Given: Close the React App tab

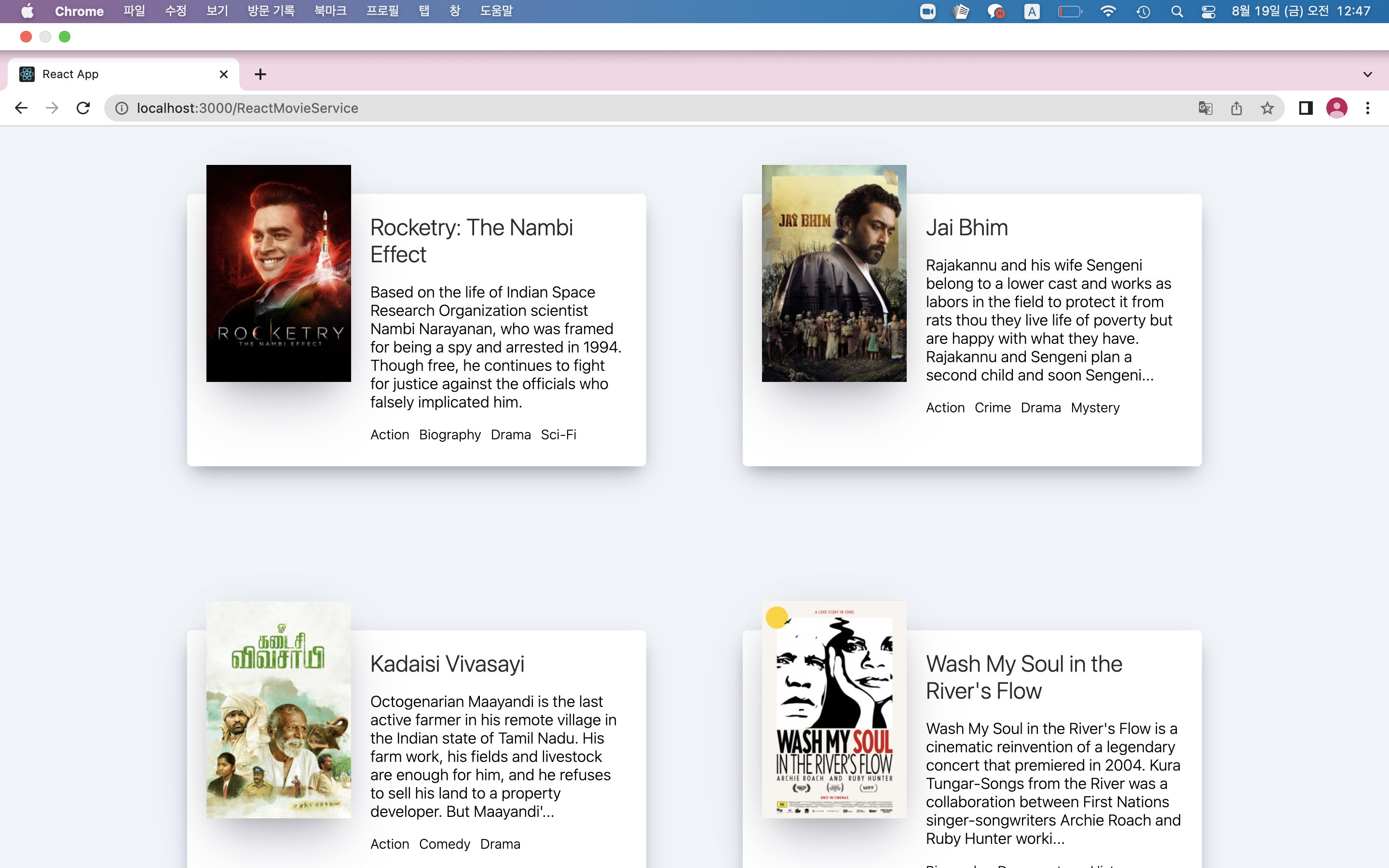Looking at the screenshot, I should 224,74.
